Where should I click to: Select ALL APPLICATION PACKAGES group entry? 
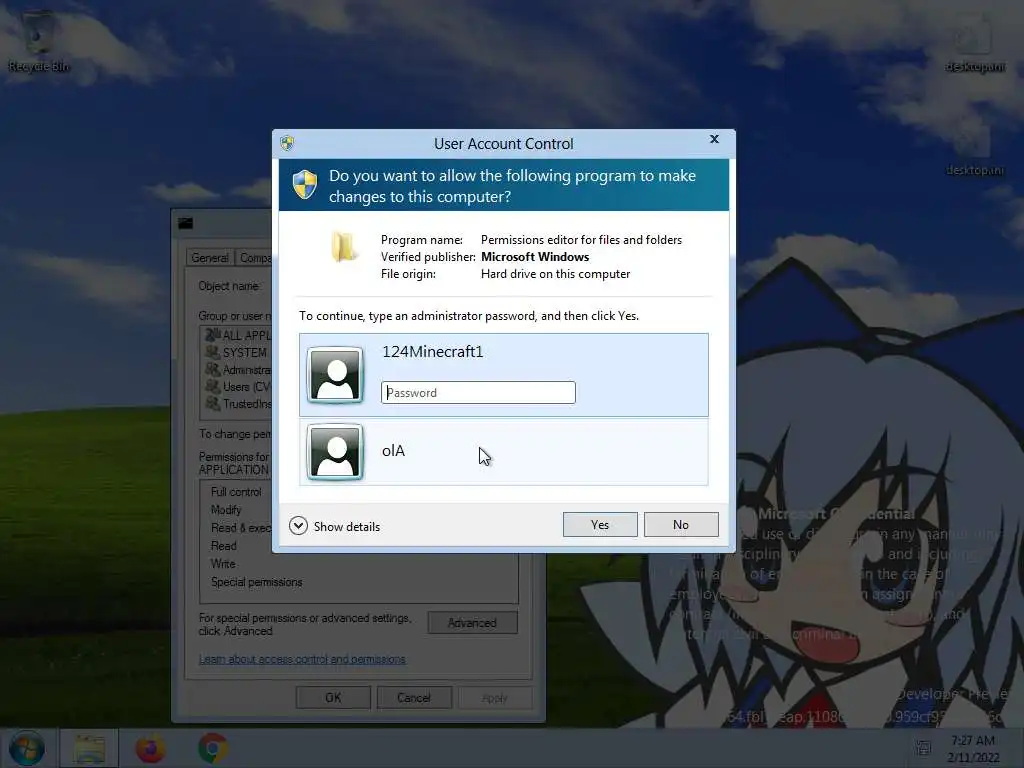pos(238,335)
